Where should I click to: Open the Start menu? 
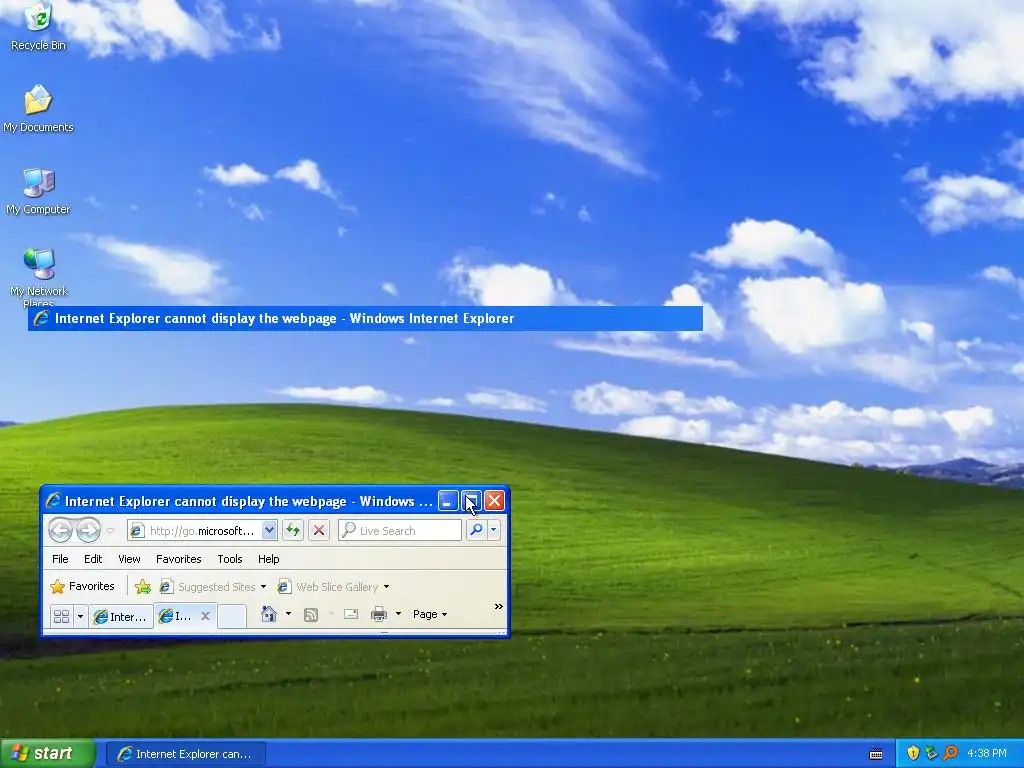(47, 754)
